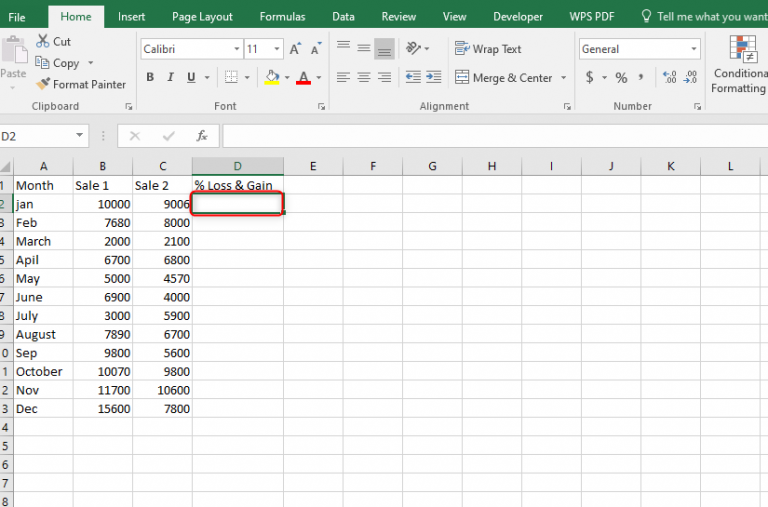The height and width of the screenshot is (507, 768).
Task: Open the General number format dropdown
Action: [694, 48]
